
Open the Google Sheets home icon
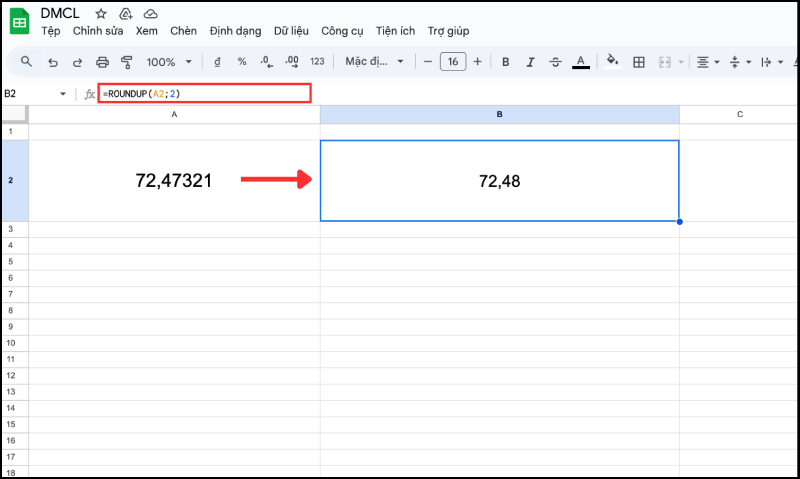[x=19, y=22]
